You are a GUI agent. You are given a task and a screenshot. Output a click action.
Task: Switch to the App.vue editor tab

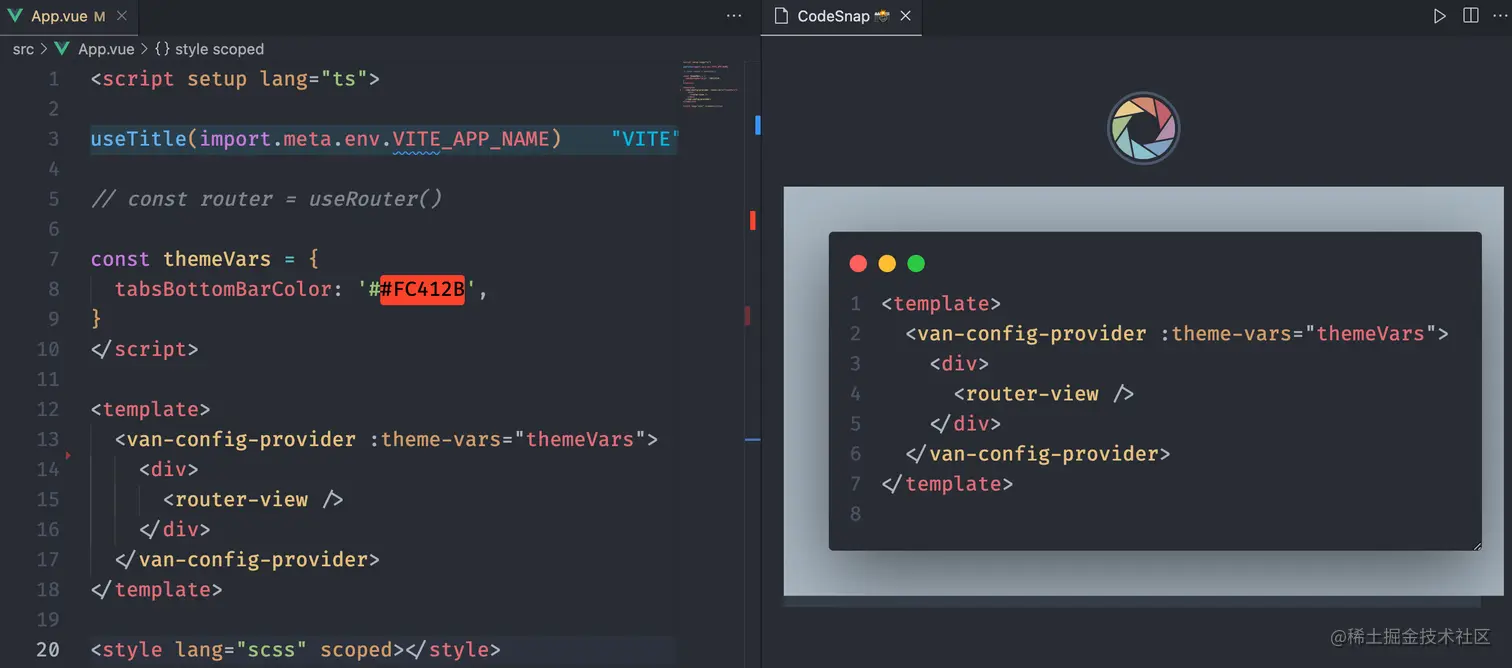(69, 16)
